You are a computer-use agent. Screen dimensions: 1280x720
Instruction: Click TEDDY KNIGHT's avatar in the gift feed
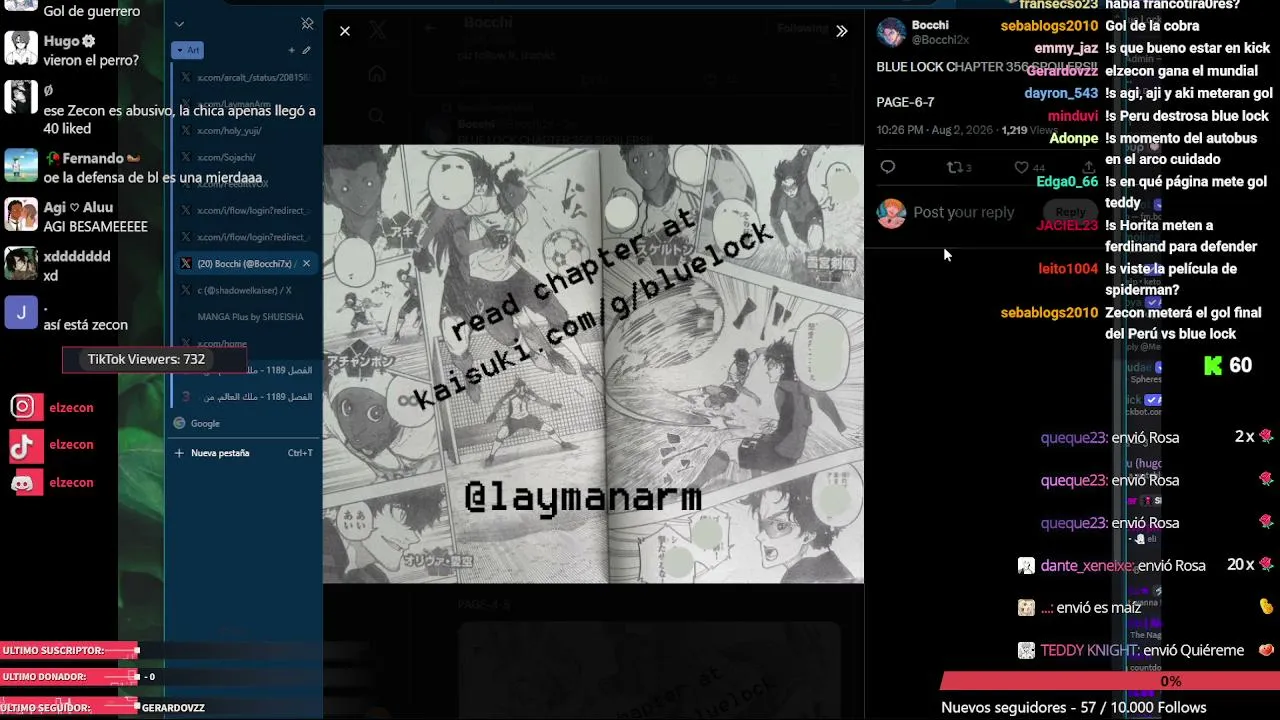(1026, 651)
